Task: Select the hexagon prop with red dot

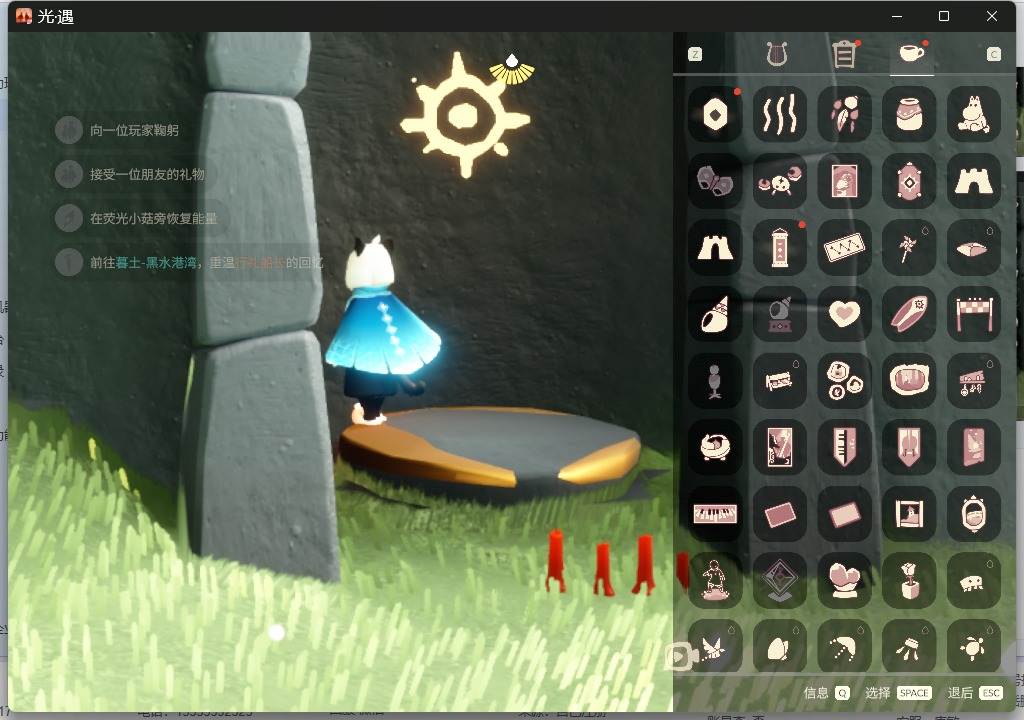Action: (715, 115)
